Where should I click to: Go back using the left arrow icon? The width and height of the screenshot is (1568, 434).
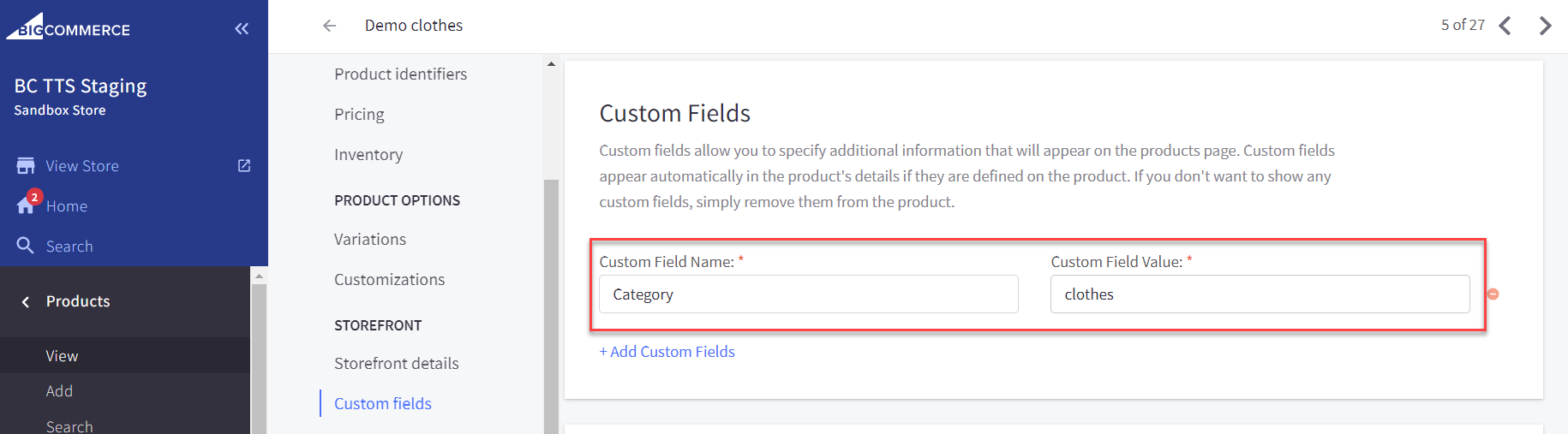pyautogui.click(x=329, y=26)
